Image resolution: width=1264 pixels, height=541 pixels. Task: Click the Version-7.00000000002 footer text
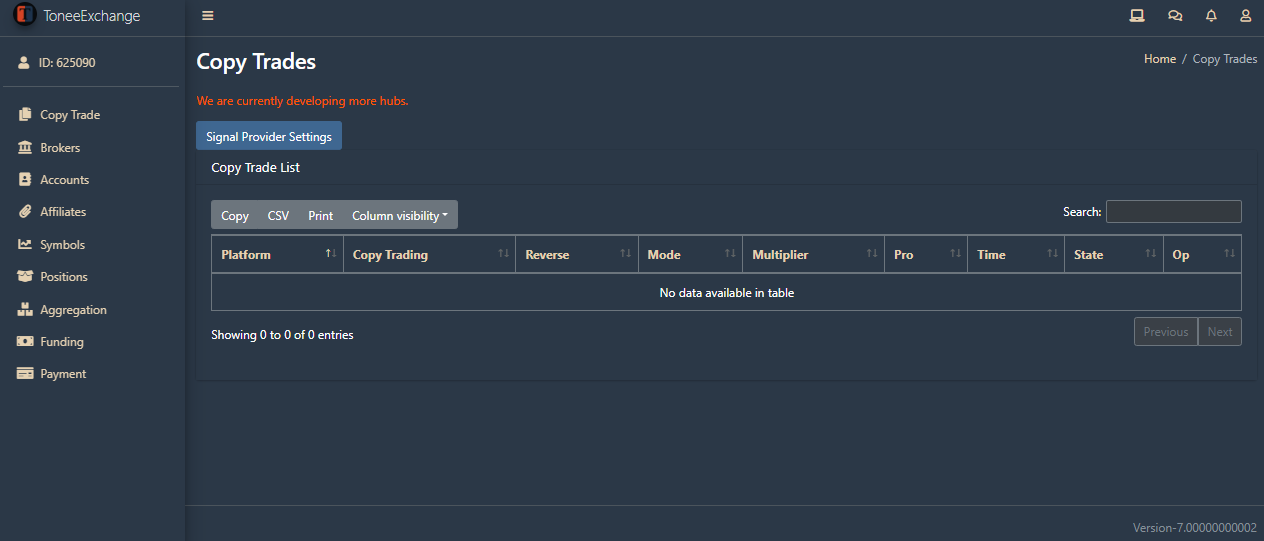(1194, 527)
